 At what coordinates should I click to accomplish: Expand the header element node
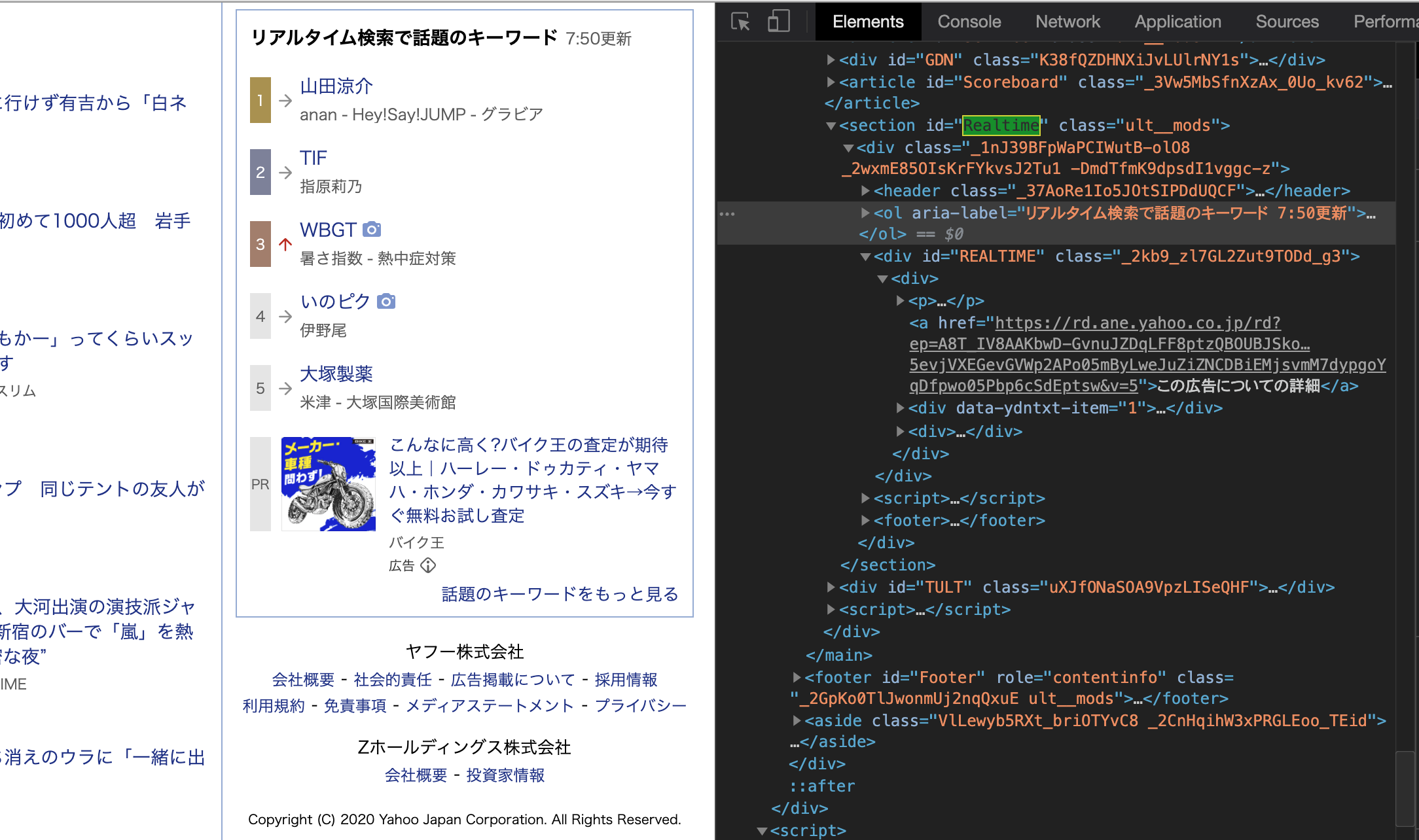coord(865,191)
